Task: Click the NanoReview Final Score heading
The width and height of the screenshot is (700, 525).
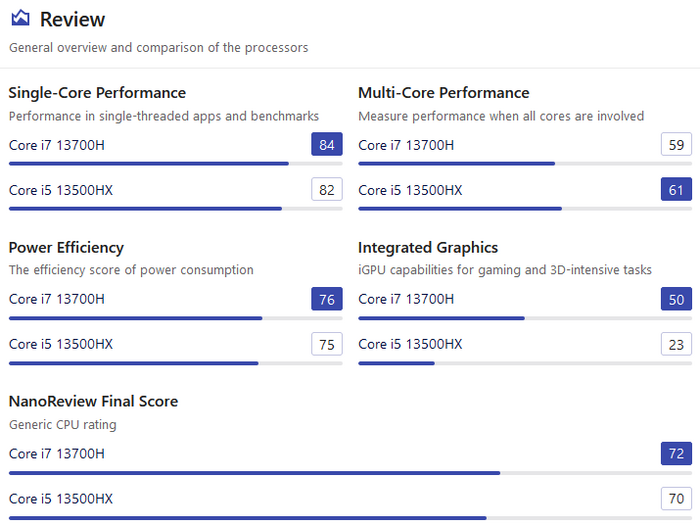Action: coord(93,401)
